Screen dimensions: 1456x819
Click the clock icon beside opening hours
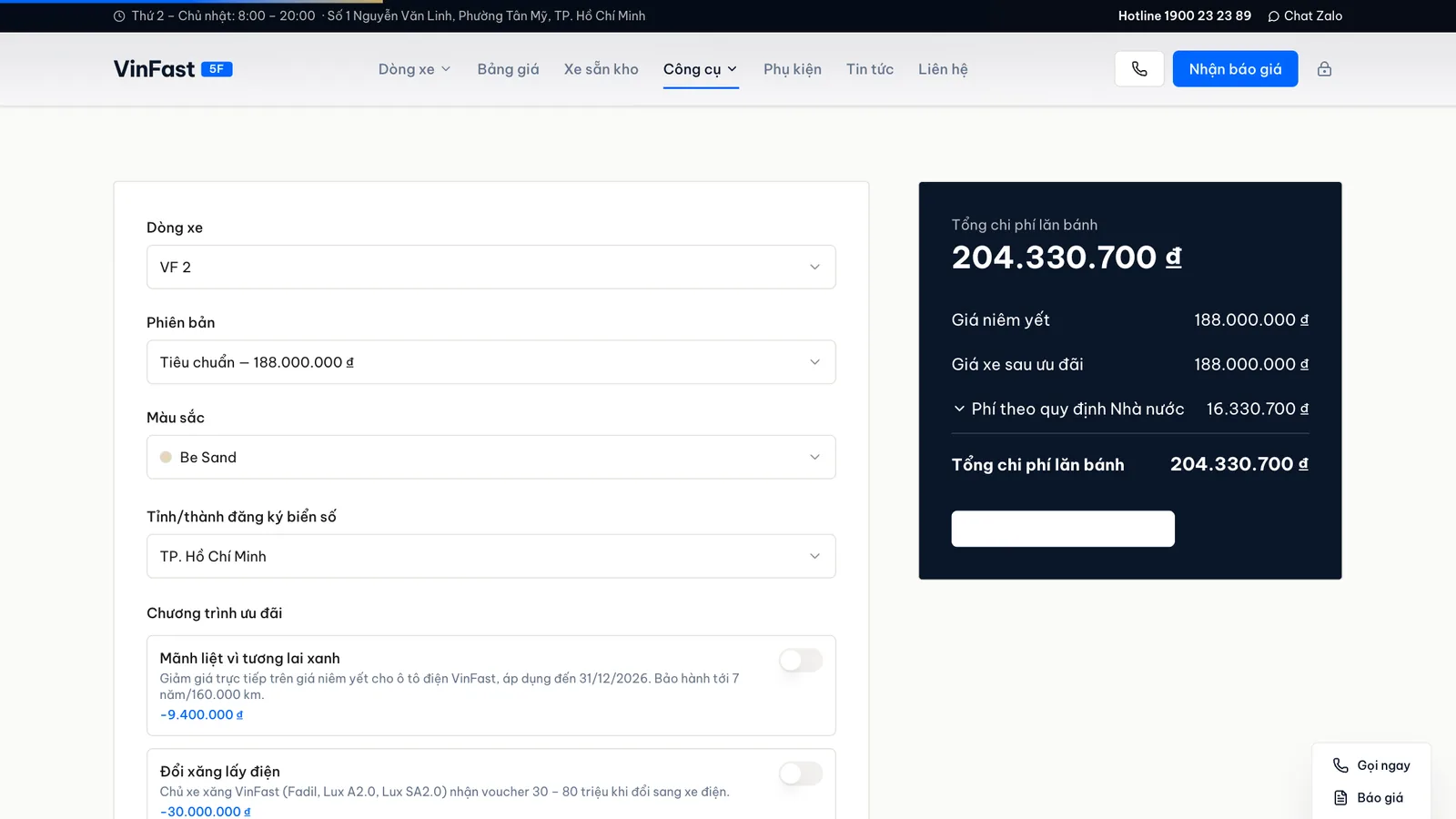pos(119,16)
